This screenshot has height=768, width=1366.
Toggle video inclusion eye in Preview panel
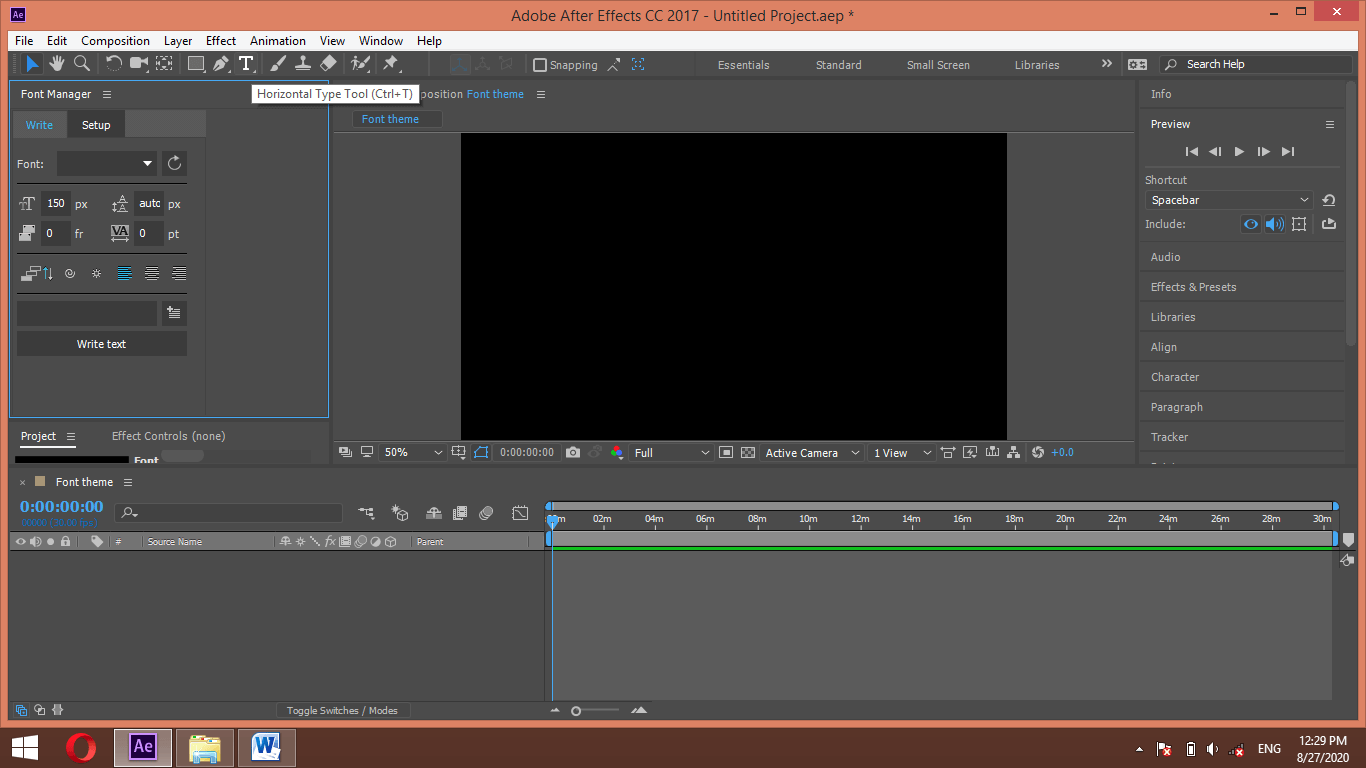[1250, 224]
